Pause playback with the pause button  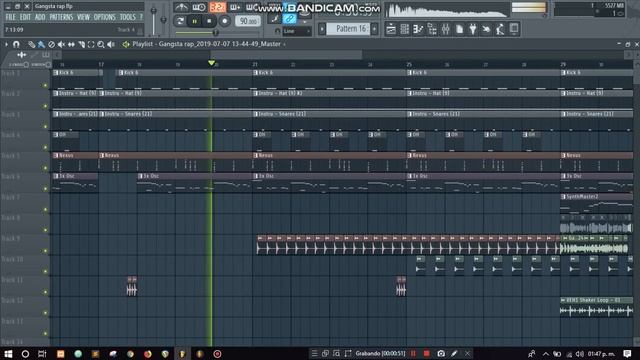point(195,21)
